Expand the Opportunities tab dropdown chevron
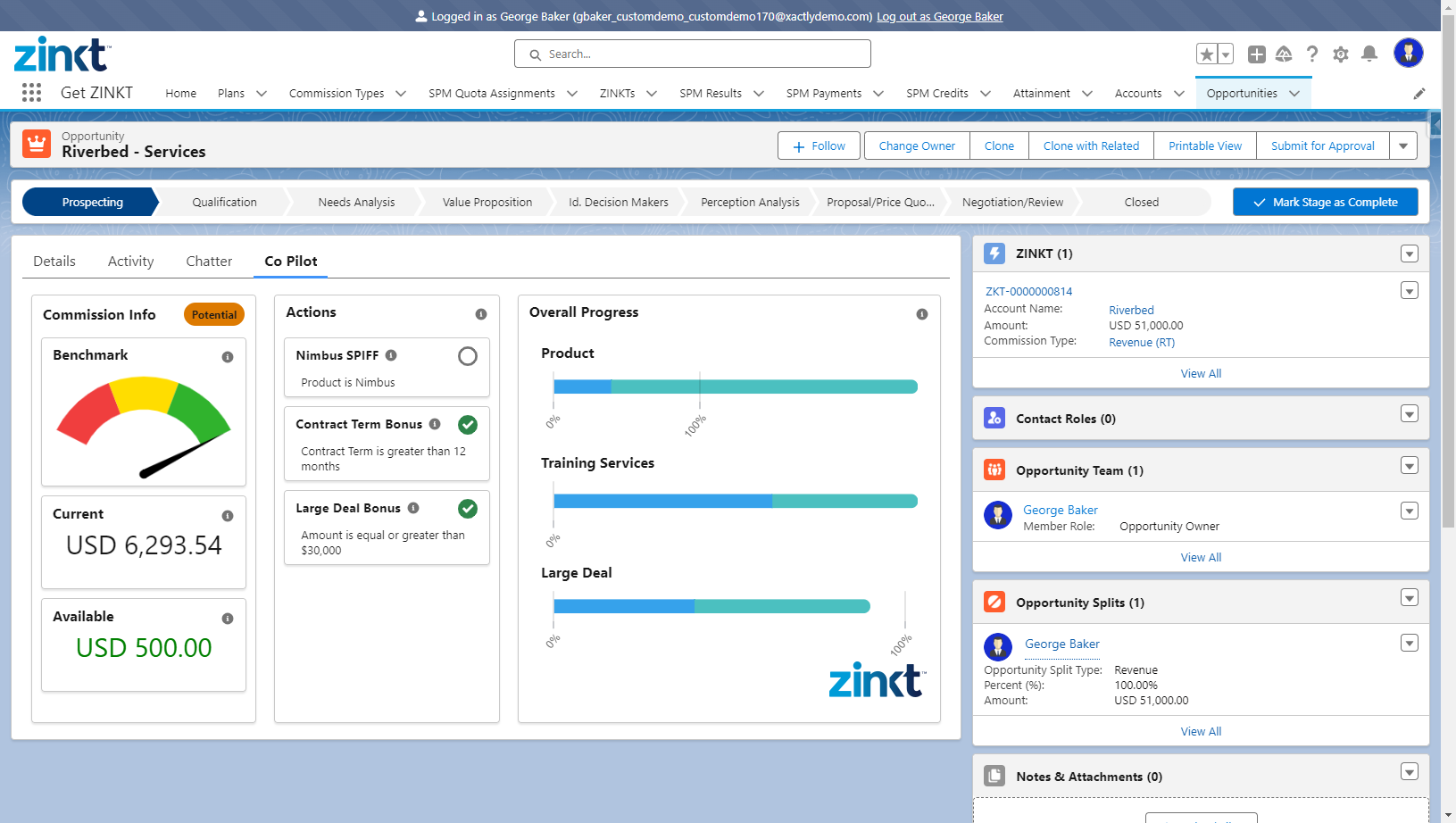 click(x=1294, y=94)
